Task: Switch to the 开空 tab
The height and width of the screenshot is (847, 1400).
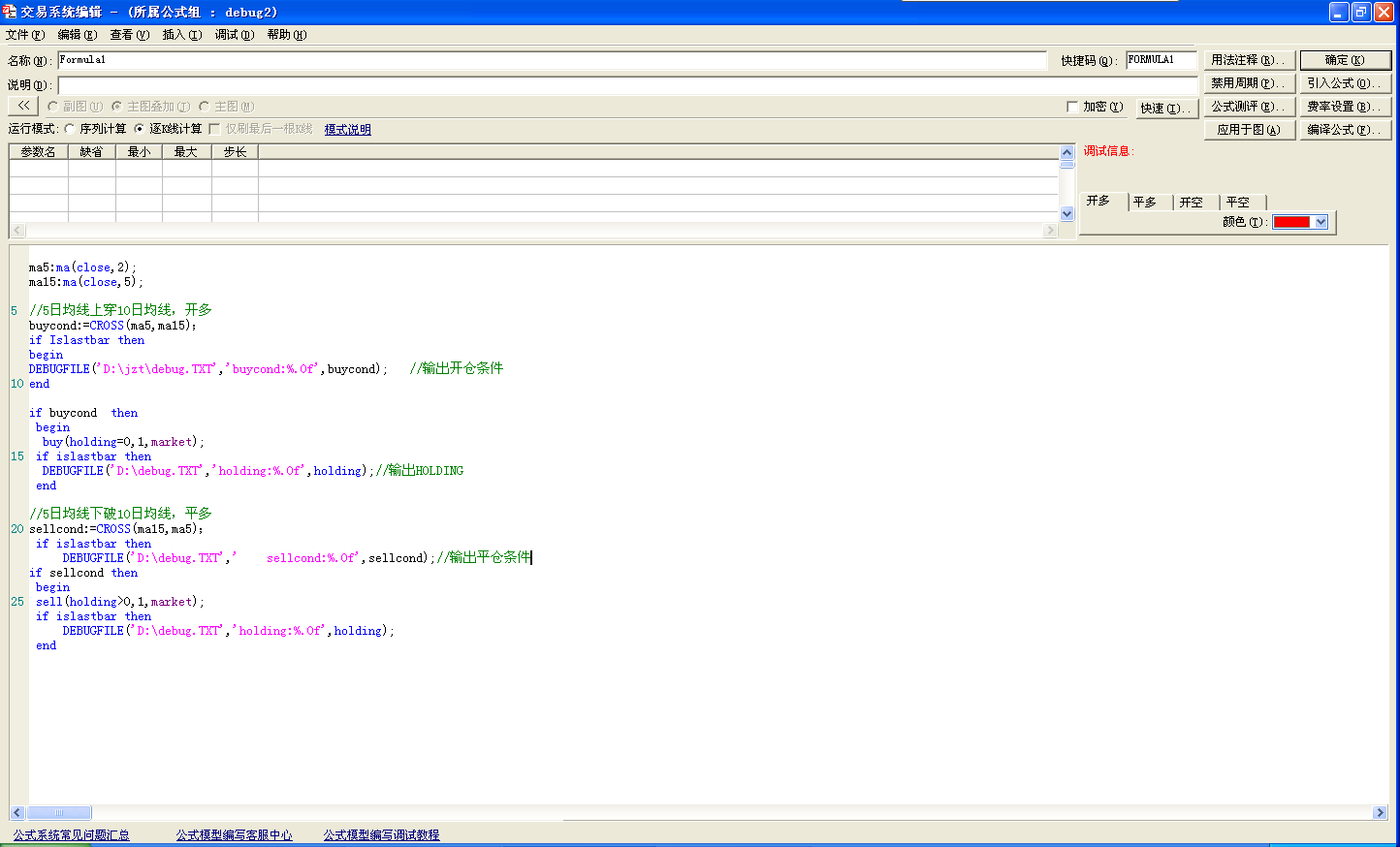Action: coord(1196,203)
